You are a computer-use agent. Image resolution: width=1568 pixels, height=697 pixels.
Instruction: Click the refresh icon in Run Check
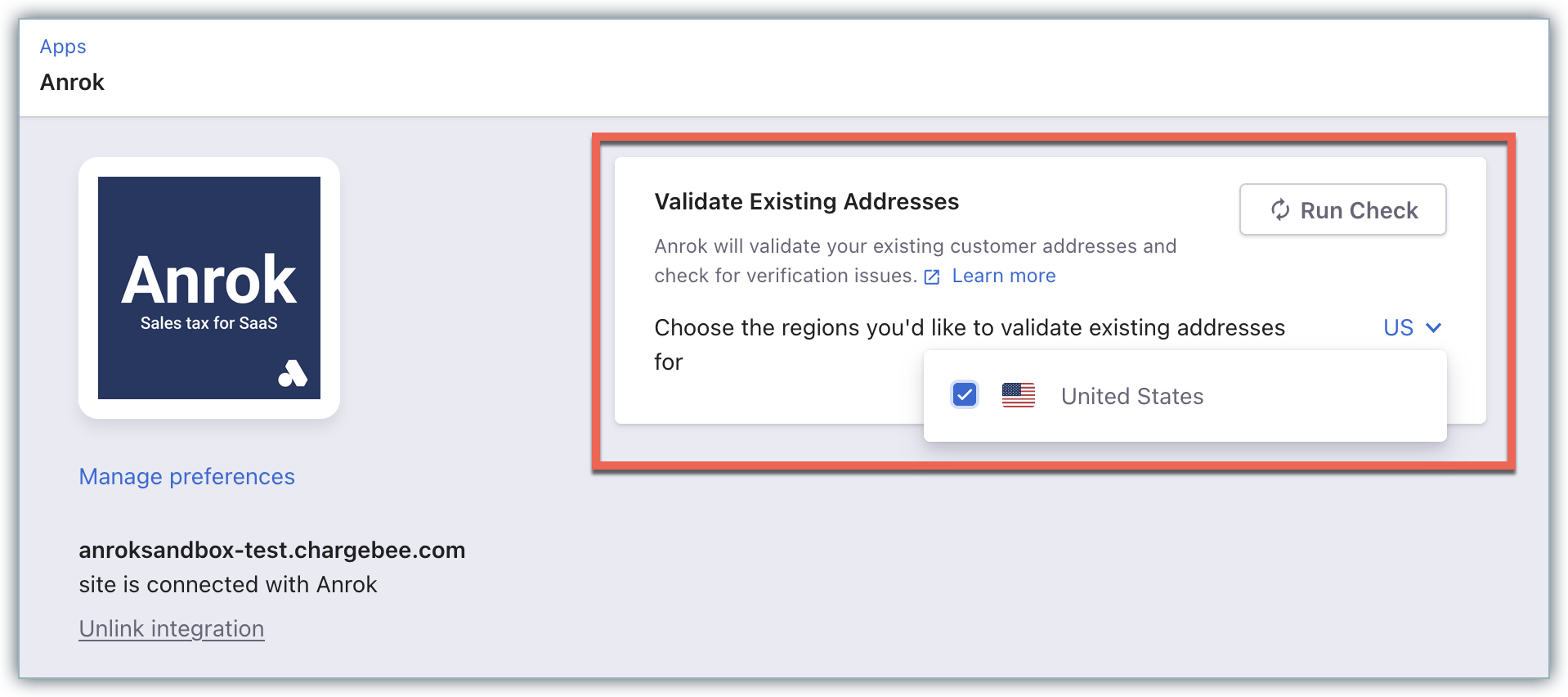(x=1280, y=210)
